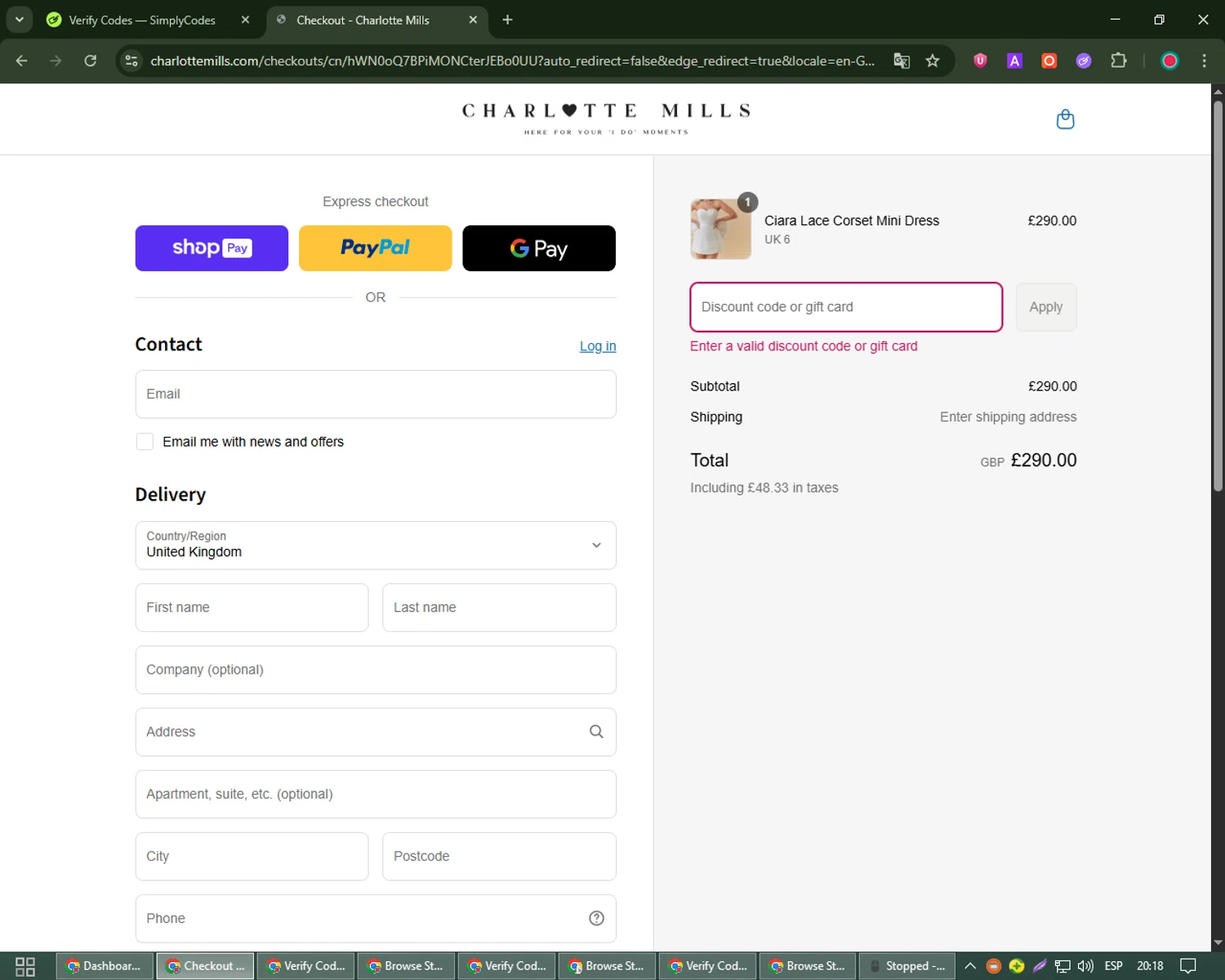This screenshot has width=1225, height=980.
Task: Click the Apply discount button
Action: (x=1046, y=307)
